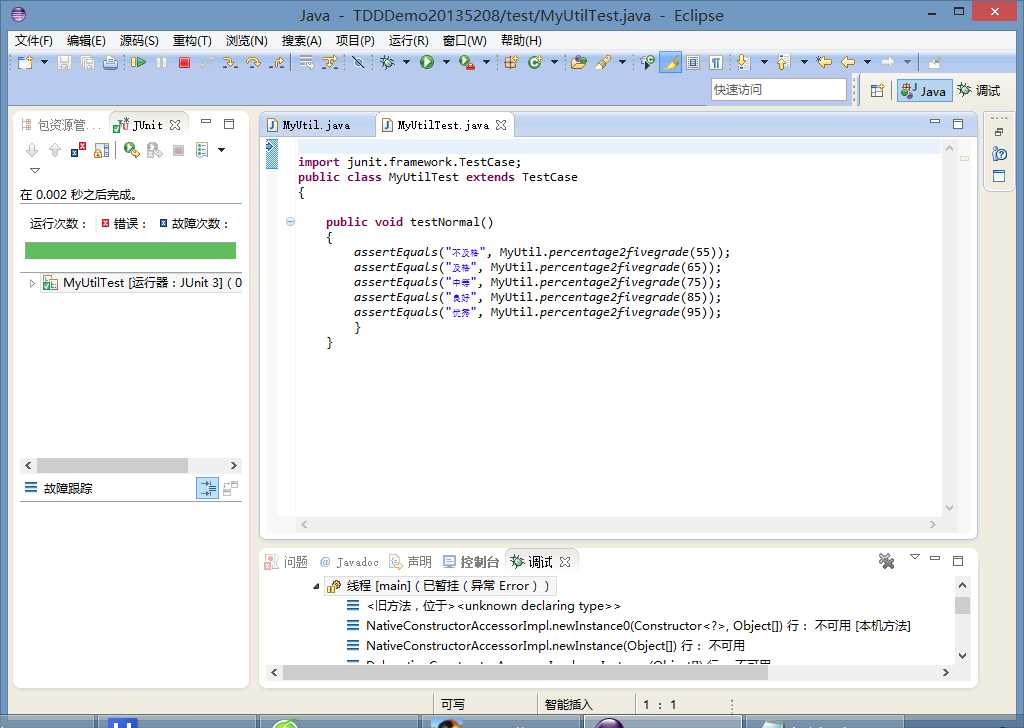Open the New Class dropdown arrow

[x=554, y=63]
